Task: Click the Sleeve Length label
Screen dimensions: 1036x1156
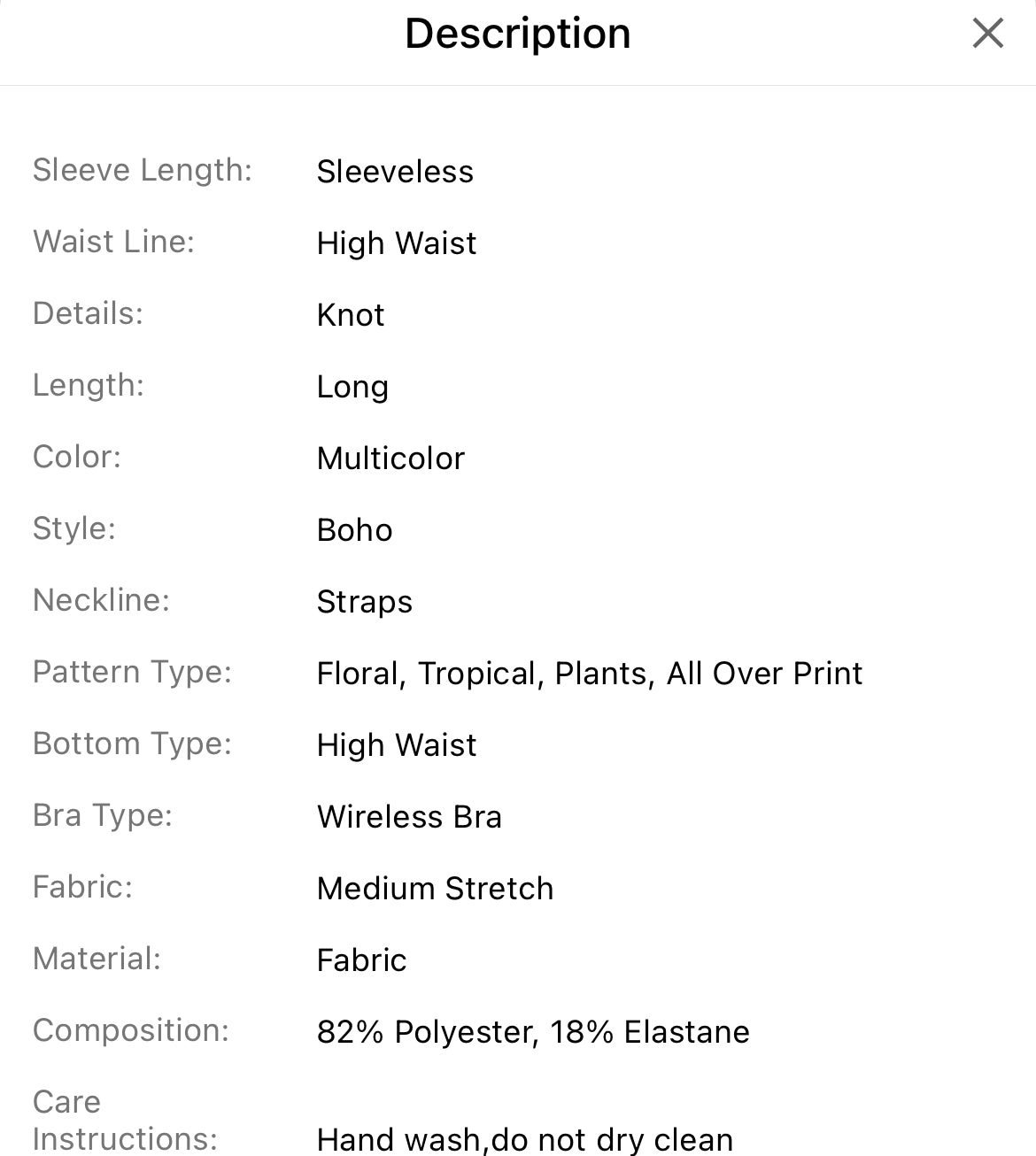Action: 143,170
